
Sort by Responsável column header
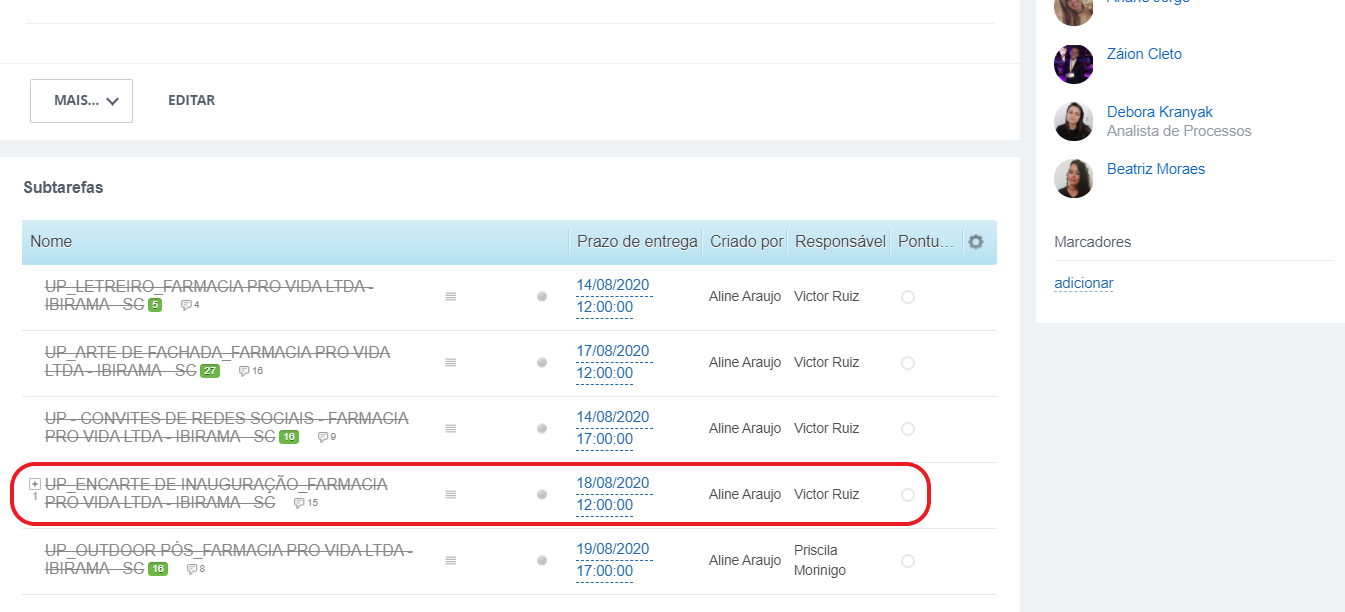tap(840, 242)
